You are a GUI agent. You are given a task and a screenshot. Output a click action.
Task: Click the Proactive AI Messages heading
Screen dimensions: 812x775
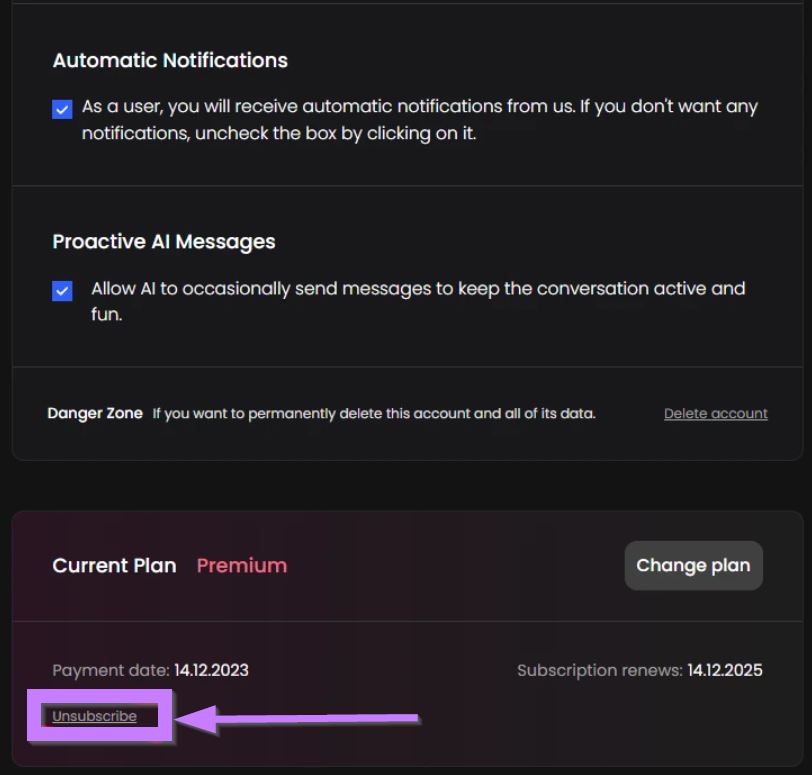(163, 242)
